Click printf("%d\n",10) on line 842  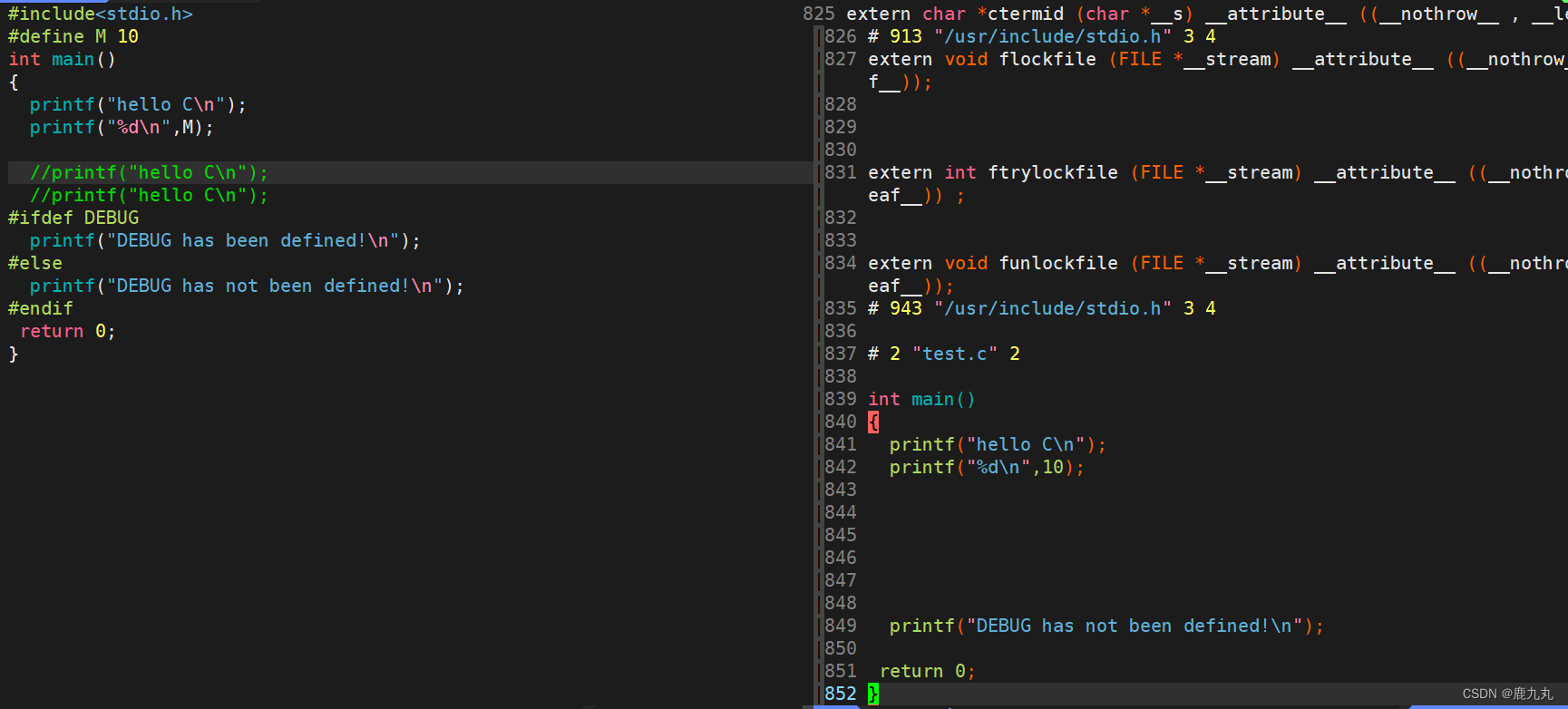[x=988, y=467]
